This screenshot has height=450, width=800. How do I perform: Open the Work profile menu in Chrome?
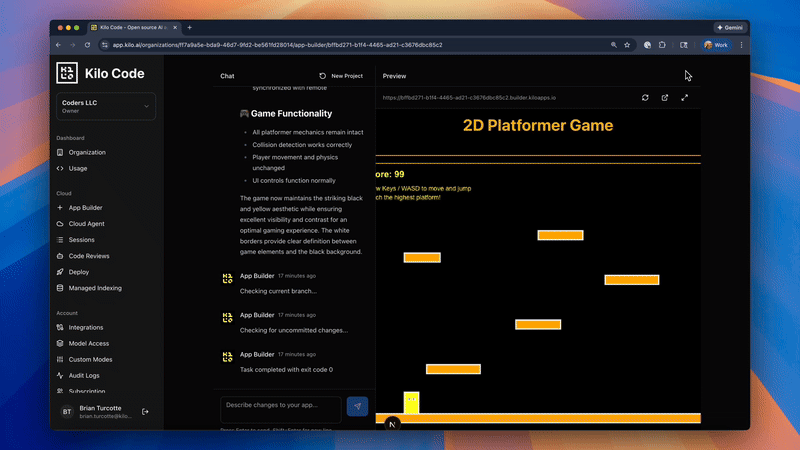pos(715,45)
